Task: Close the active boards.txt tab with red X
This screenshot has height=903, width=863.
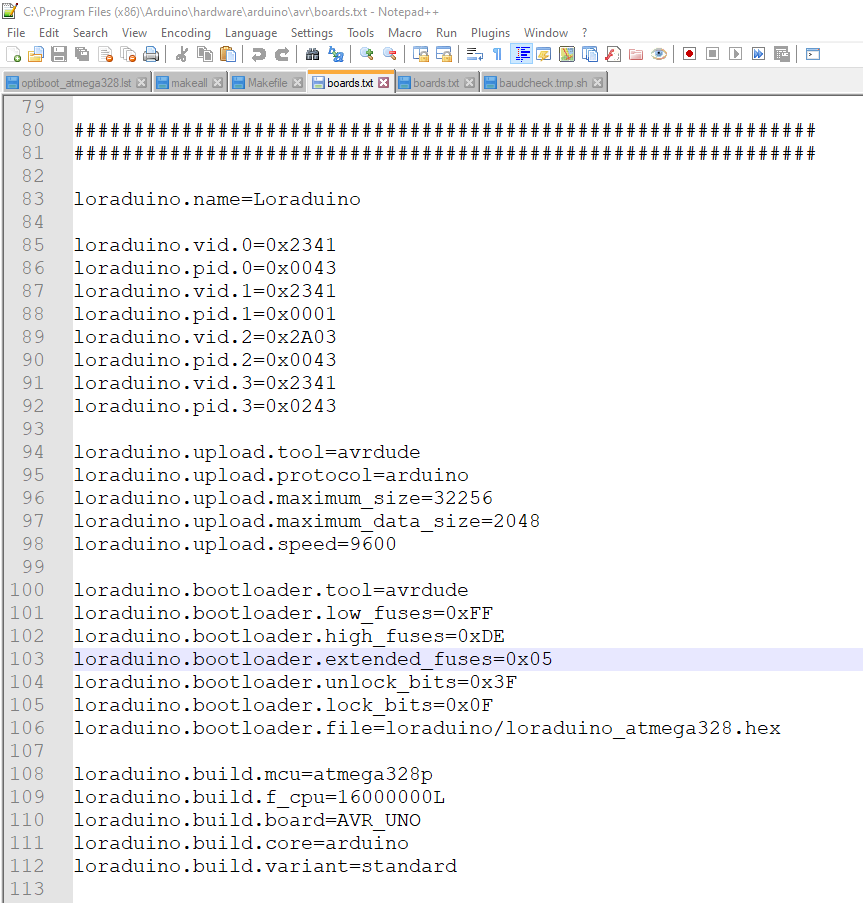Action: coord(383,83)
